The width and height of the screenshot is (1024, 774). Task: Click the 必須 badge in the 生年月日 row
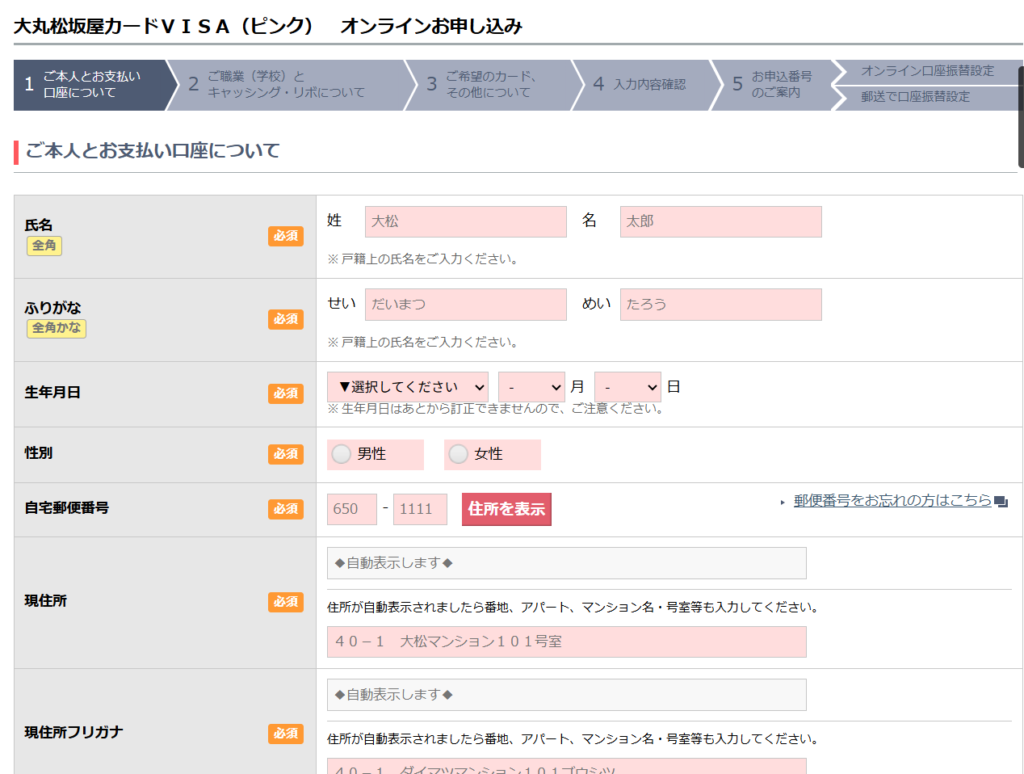click(x=285, y=393)
